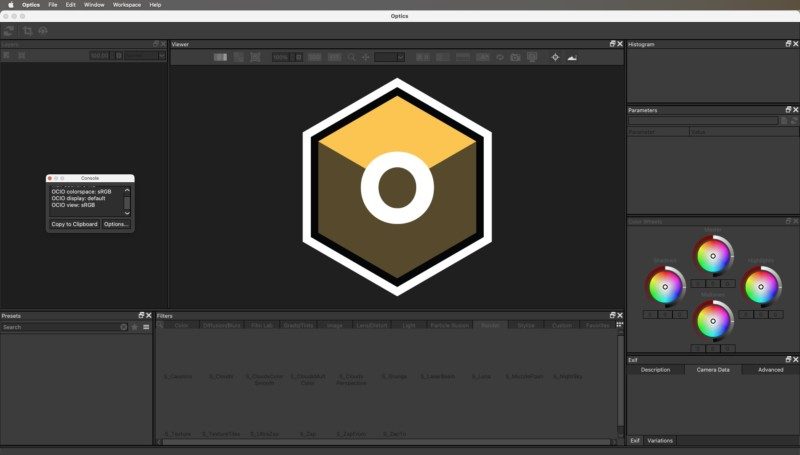Switch Filters panel to grid view icon
The image size is (800, 455).
[619, 325]
